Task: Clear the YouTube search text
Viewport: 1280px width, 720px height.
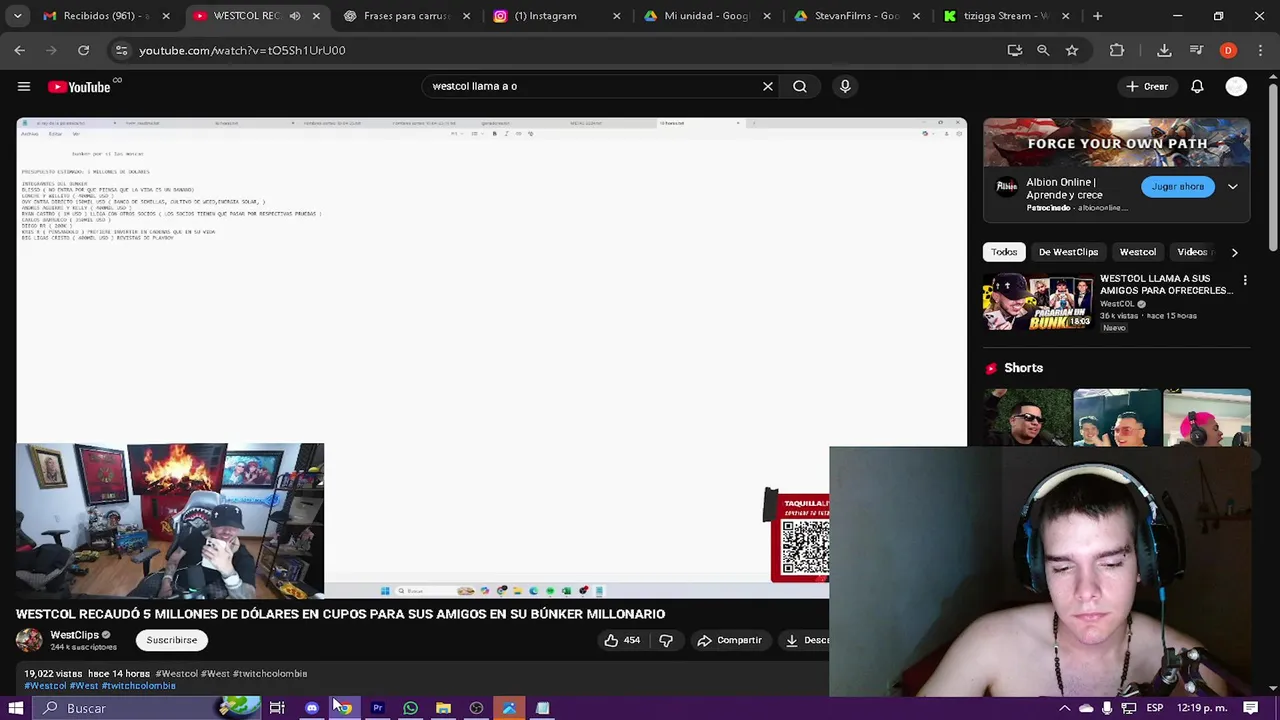Action: (768, 86)
